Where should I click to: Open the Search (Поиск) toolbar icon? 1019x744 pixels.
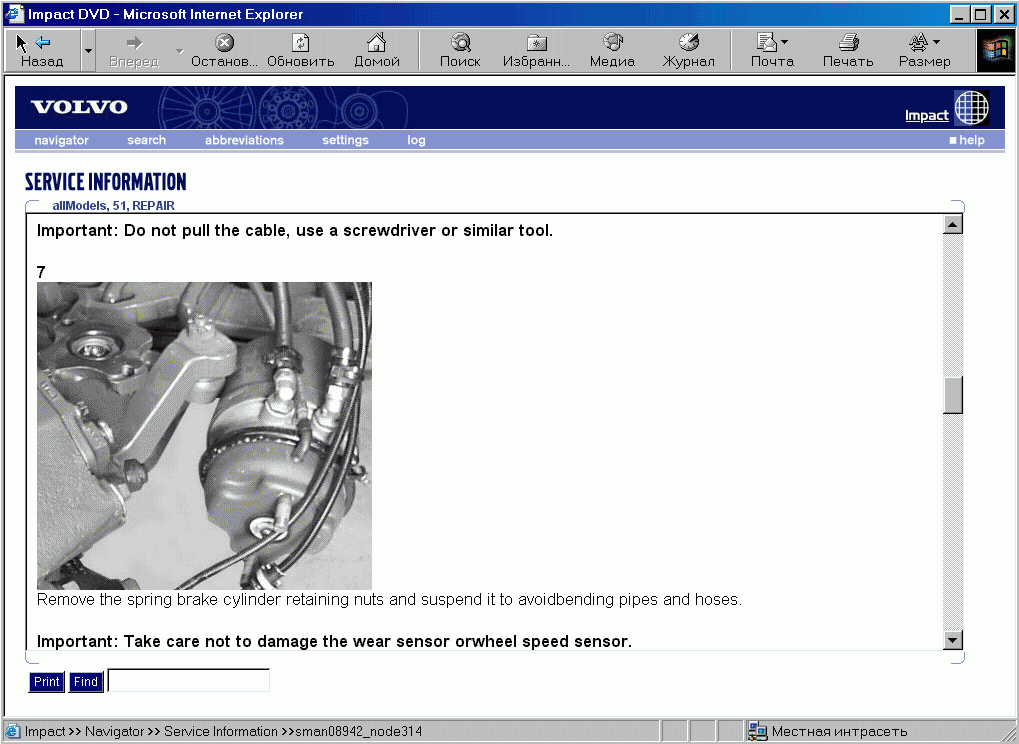(460, 43)
